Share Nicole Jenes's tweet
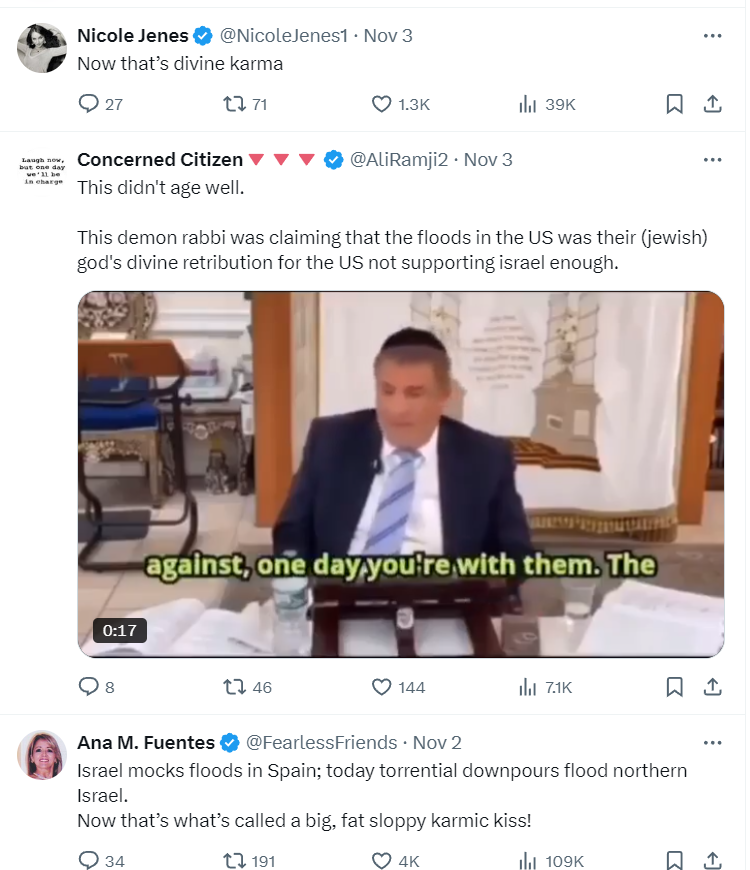The image size is (750, 870). pos(712,104)
